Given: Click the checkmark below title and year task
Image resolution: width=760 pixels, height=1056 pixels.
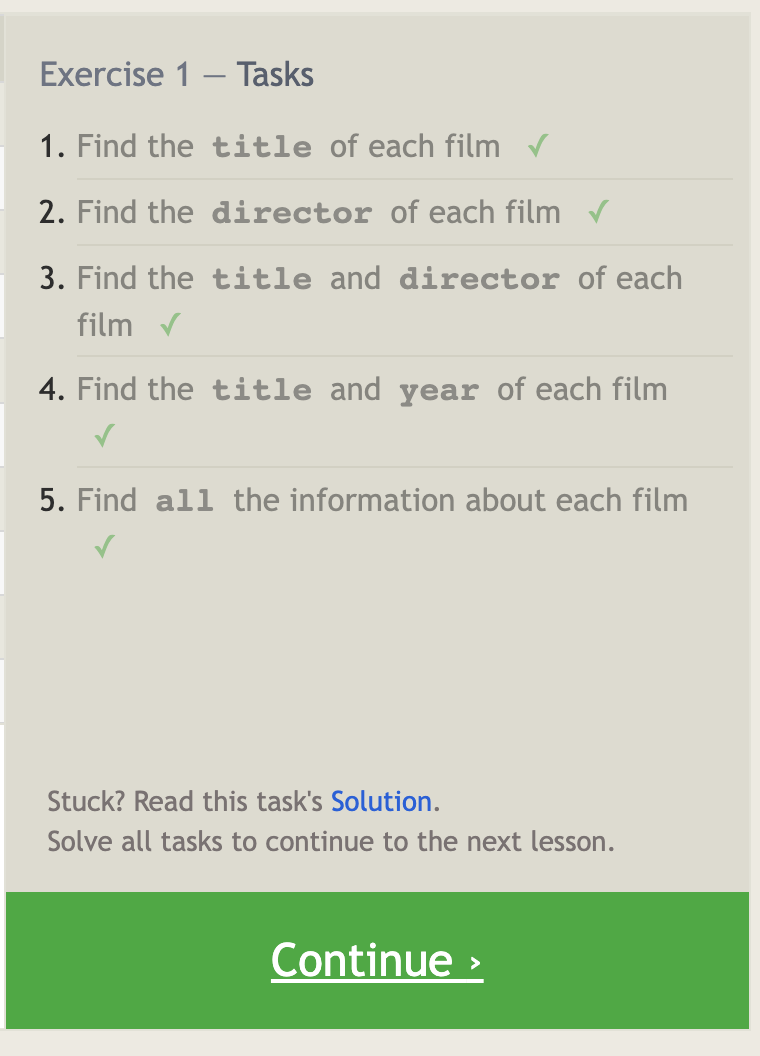Looking at the screenshot, I should pos(104,435).
